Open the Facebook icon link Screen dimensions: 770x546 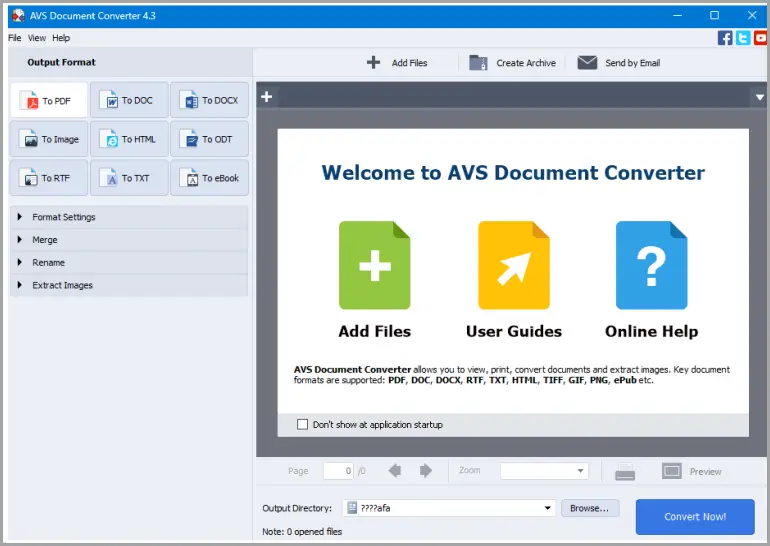click(x=725, y=38)
